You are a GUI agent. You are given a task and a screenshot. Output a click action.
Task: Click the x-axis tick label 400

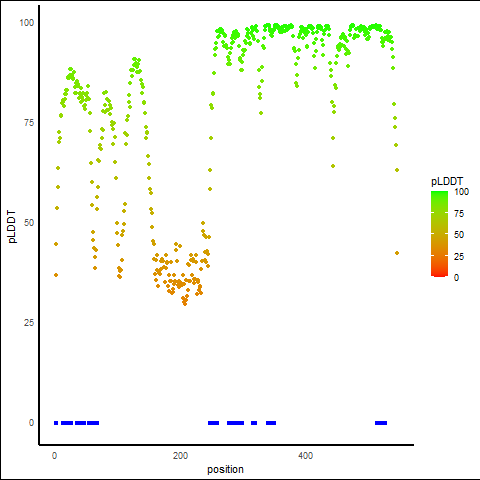[x=306, y=456]
